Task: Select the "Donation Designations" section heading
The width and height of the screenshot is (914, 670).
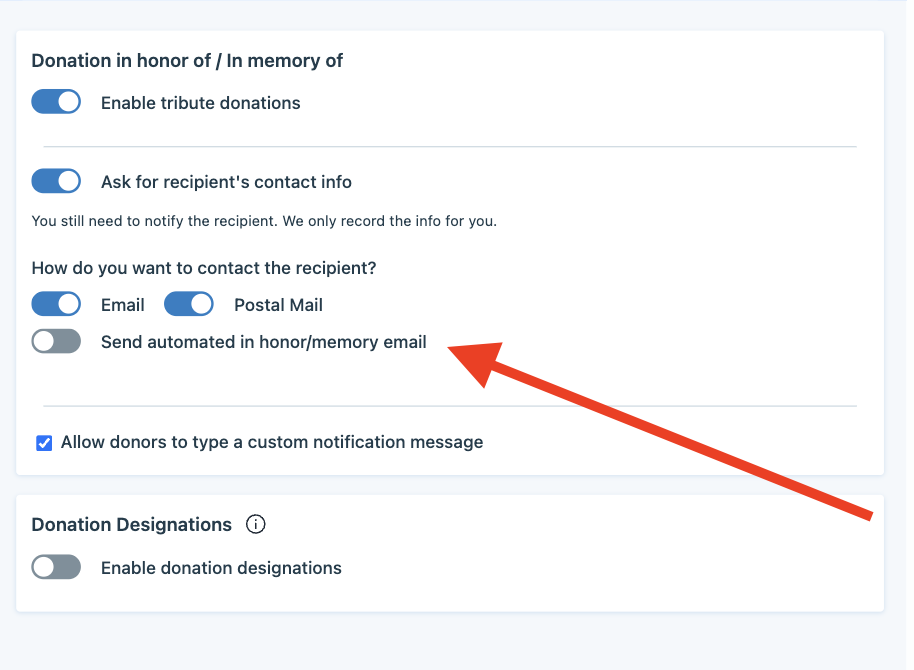Action: coord(131,525)
